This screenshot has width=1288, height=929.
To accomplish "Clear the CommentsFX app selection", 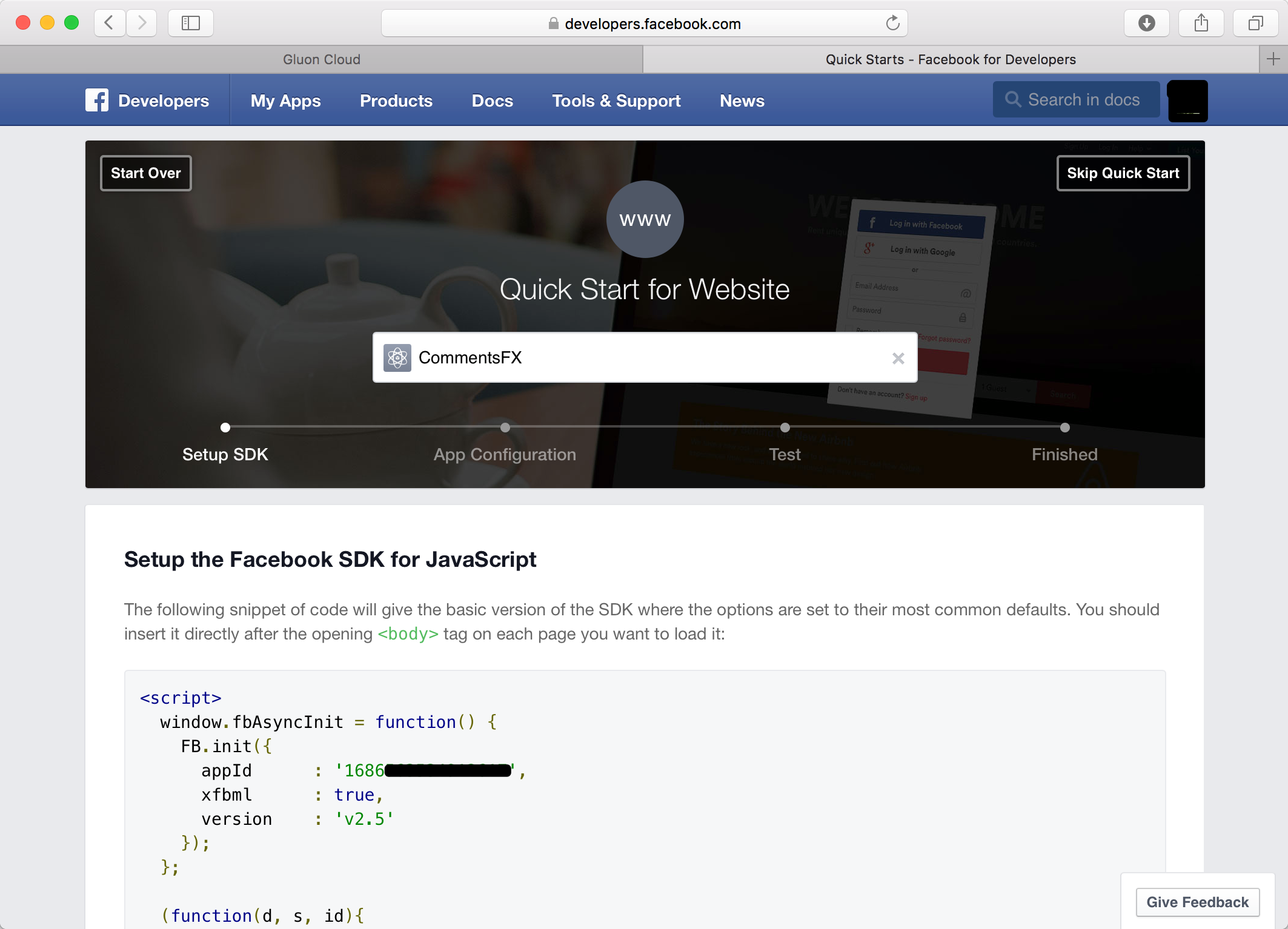I will (898, 358).
